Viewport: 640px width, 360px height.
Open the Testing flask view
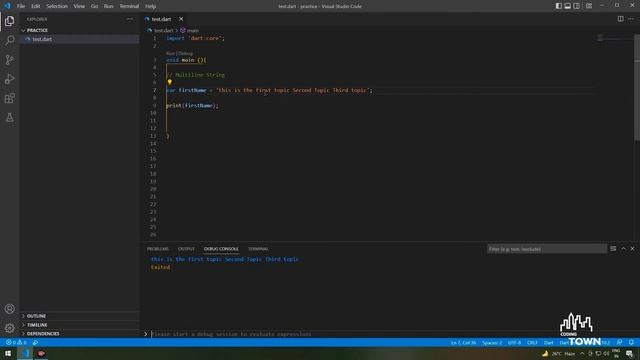coord(9,118)
